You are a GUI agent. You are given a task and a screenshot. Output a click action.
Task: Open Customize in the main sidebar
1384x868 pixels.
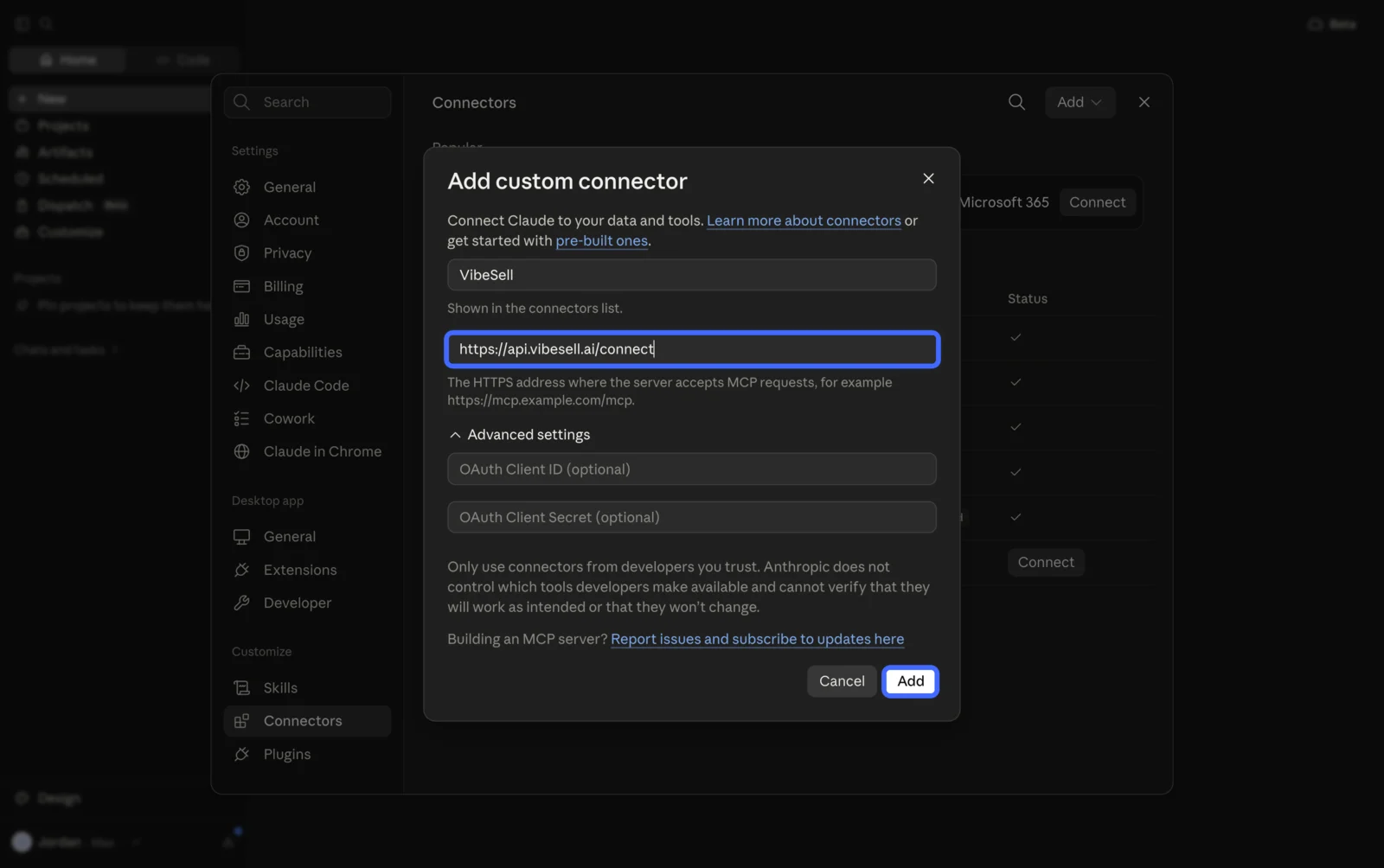coord(69,232)
